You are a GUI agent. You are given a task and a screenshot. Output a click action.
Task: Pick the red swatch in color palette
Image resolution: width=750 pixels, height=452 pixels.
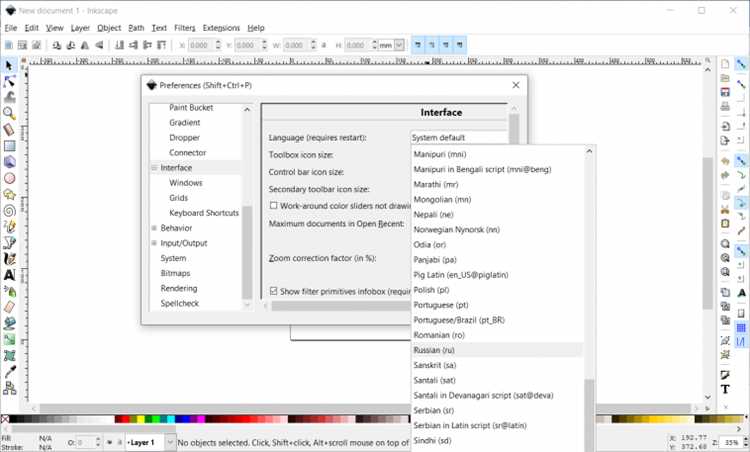[x=126, y=419]
